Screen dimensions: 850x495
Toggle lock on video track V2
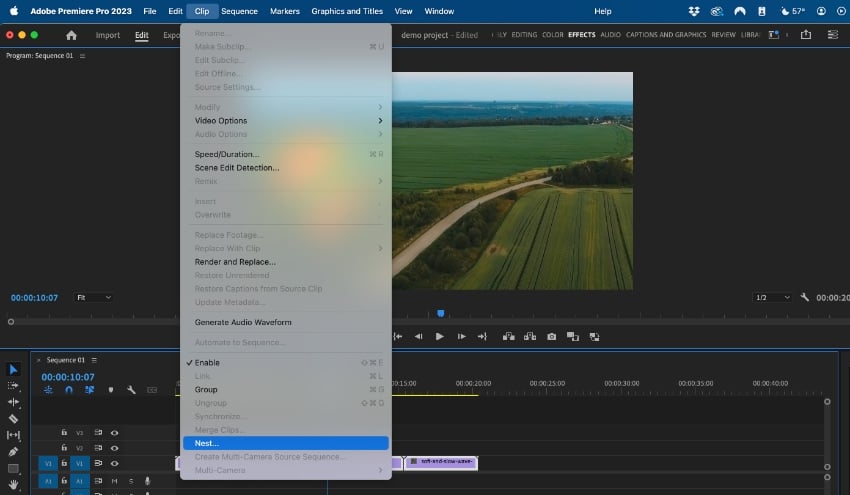[64, 448]
